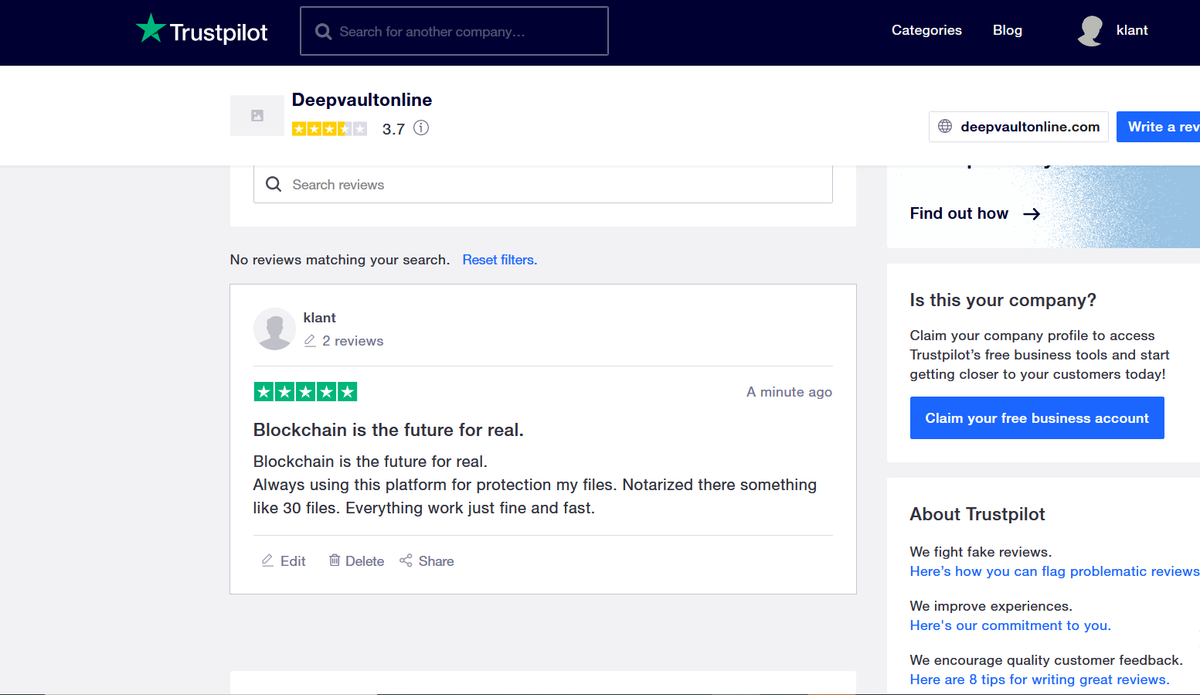The image size is (1200, 695).
Task: Click the A minute ago timestamp
Action: point(789,392)
